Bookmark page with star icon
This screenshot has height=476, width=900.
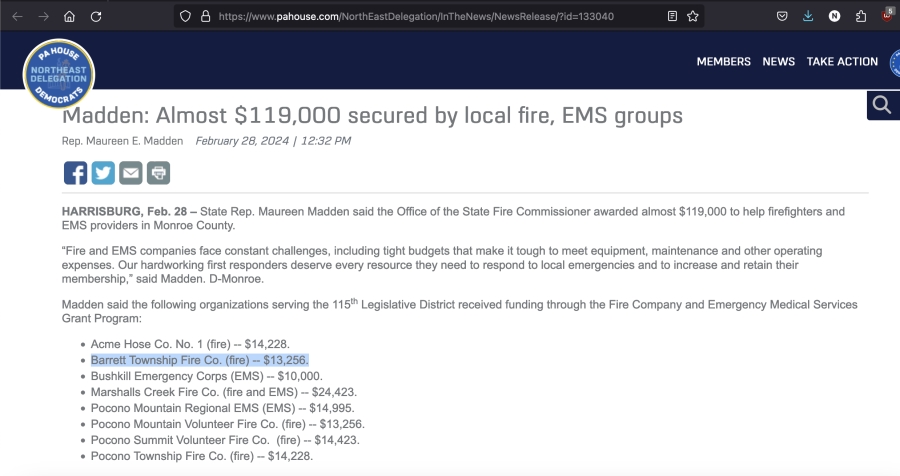click(693, 16)
